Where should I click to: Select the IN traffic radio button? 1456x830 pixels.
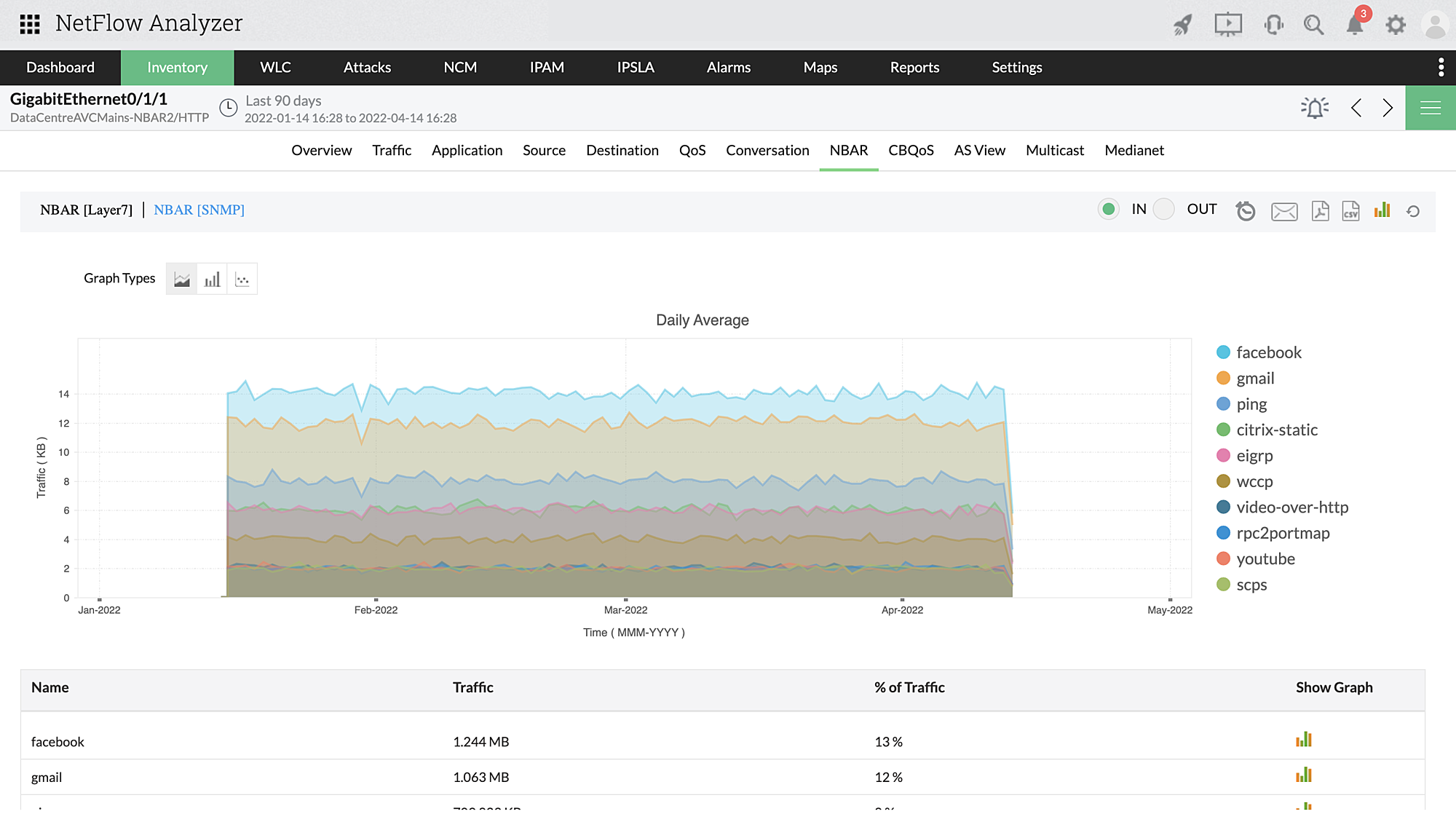coord(1109,210)
